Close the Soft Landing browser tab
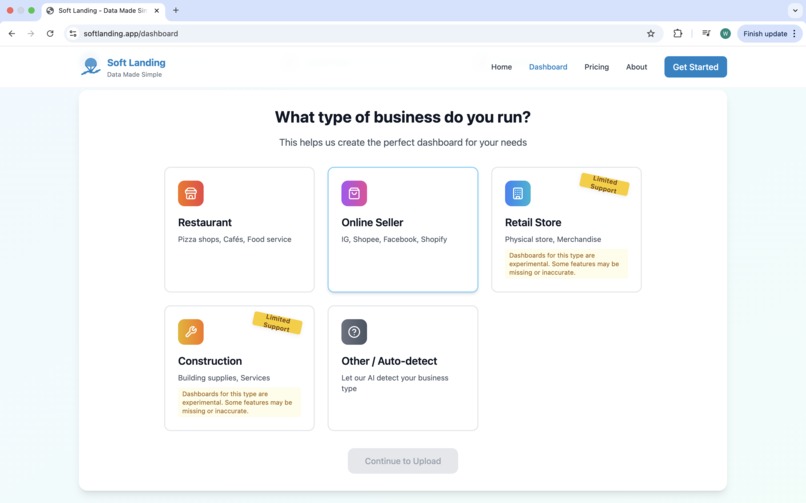Viewport: 806px width, 503px height. click(157, 10)
